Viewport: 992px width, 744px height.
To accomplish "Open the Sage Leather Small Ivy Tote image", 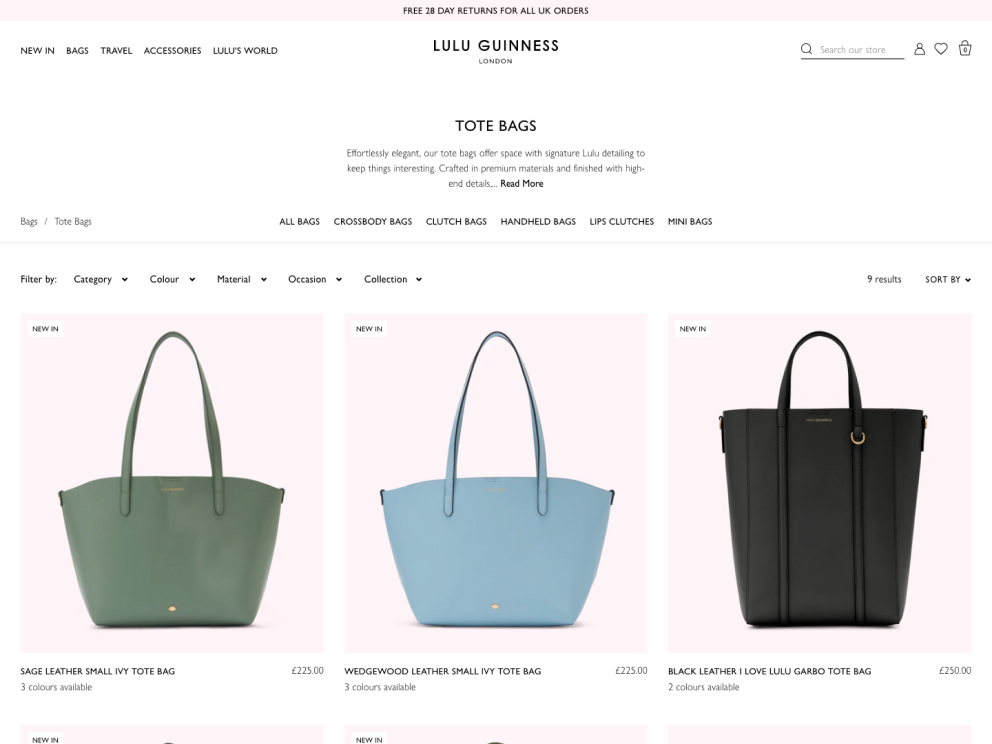I will coord(172,483).
